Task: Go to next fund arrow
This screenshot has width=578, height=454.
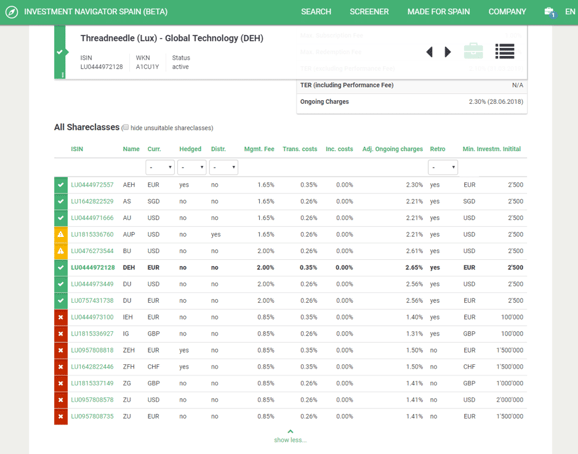Action: [x=448, y=52]
